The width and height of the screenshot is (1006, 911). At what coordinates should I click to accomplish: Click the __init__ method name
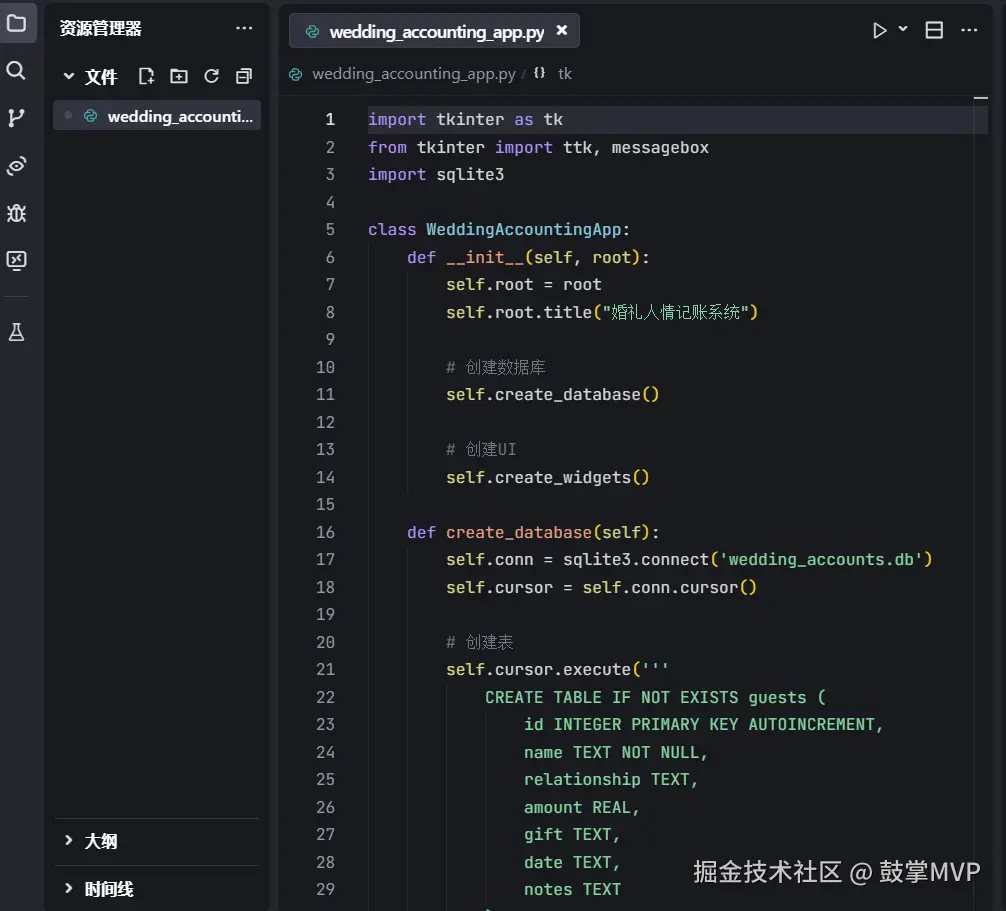pos(484,257)
